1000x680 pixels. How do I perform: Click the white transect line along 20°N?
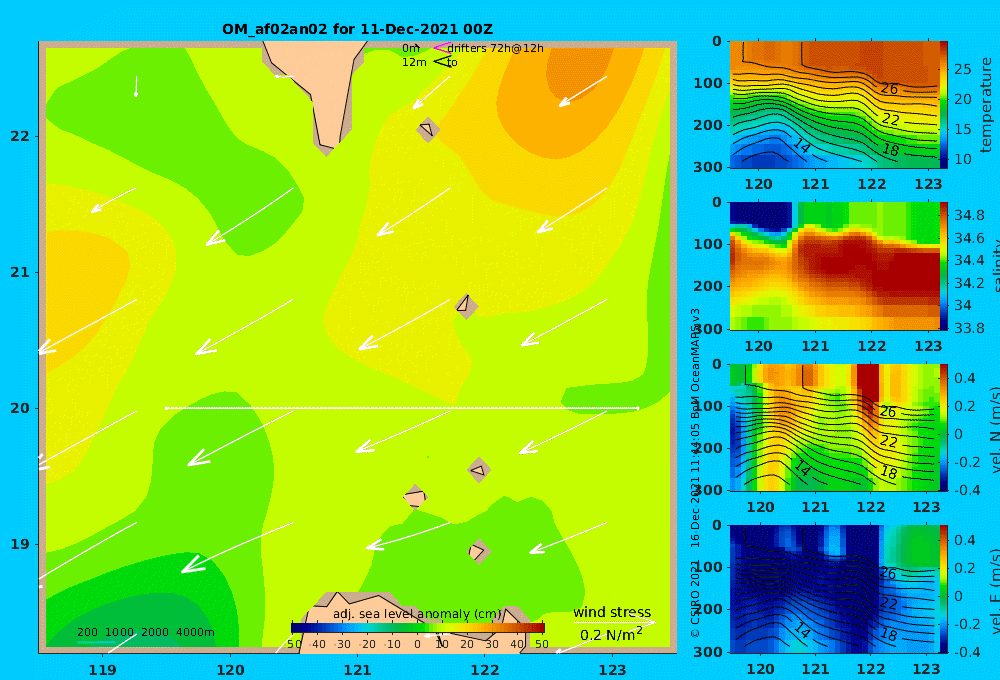click(402, 408)
